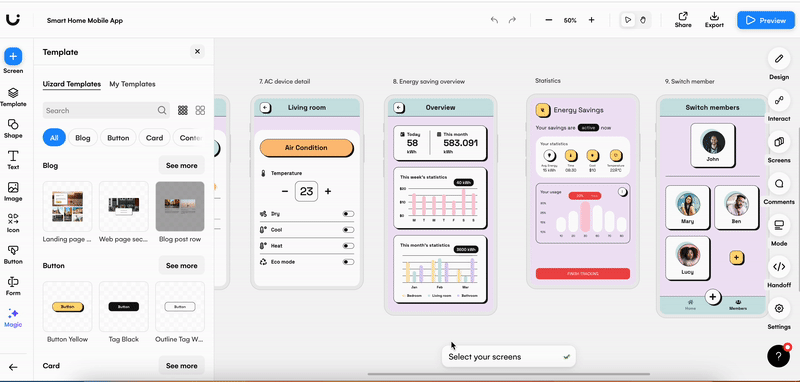Open the Comments panel
The height and width of the screenshot is (382, 800).
coord(779,184)
